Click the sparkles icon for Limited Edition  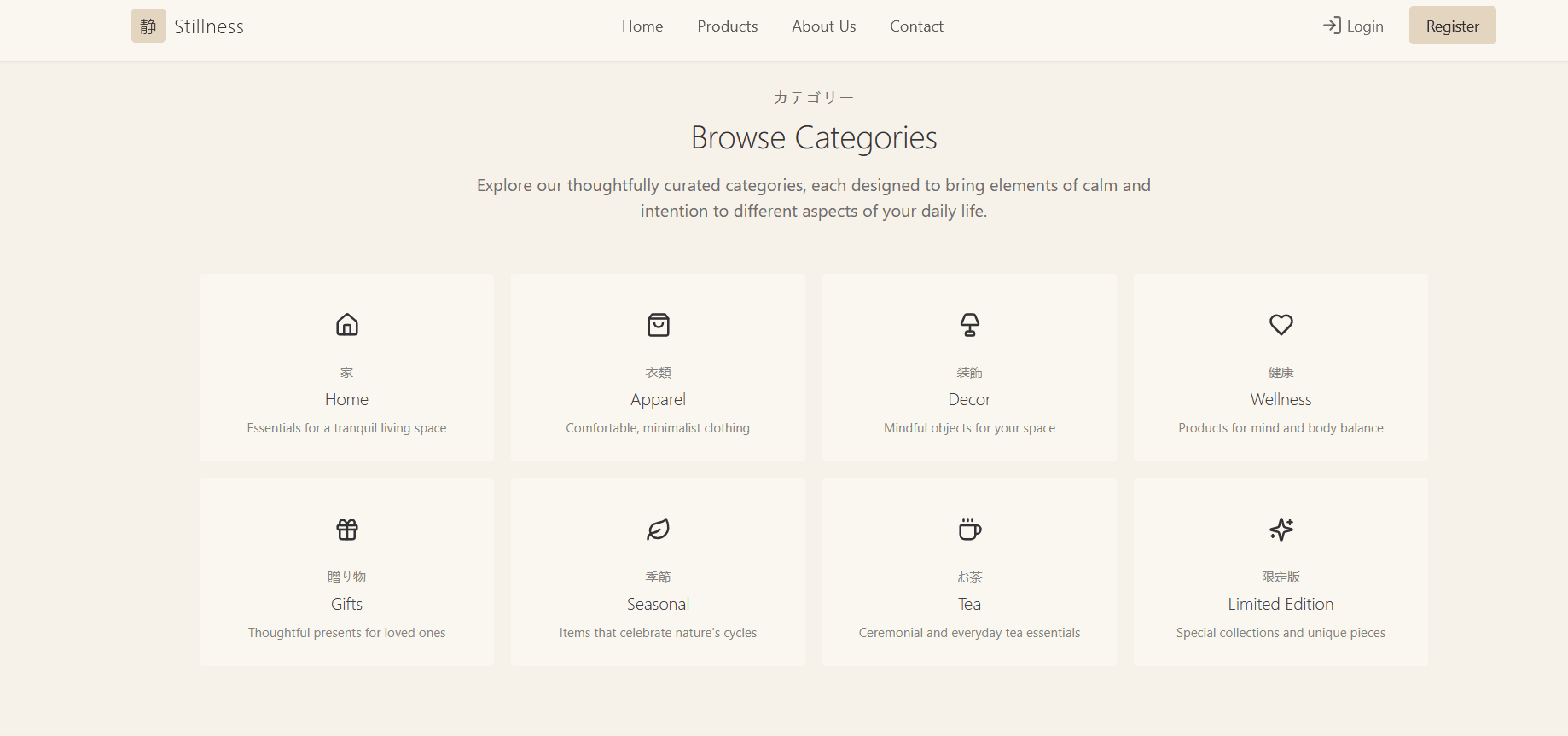[x=1281, y=530]
